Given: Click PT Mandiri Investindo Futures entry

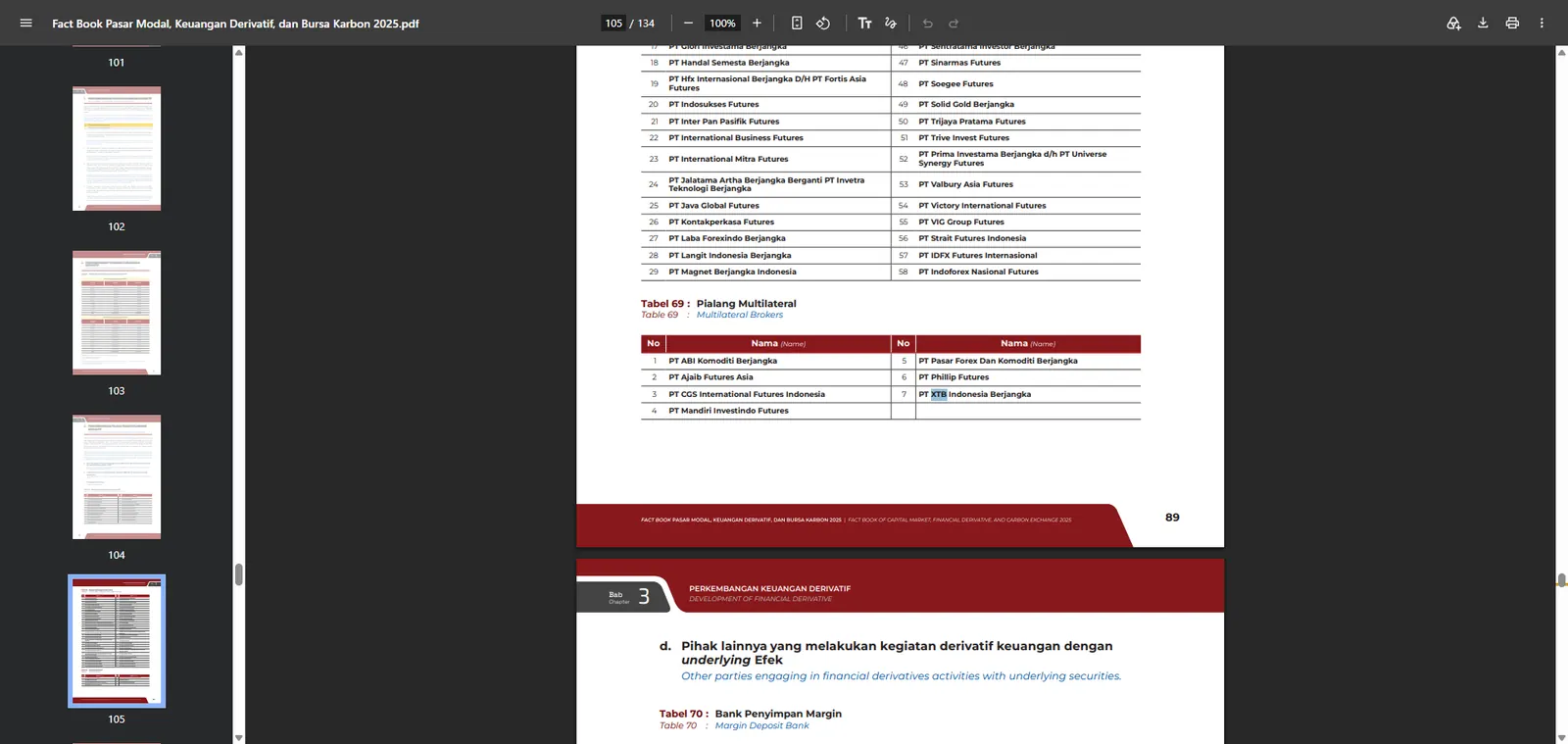Looking at the screenshot, I should coord(728,411).
